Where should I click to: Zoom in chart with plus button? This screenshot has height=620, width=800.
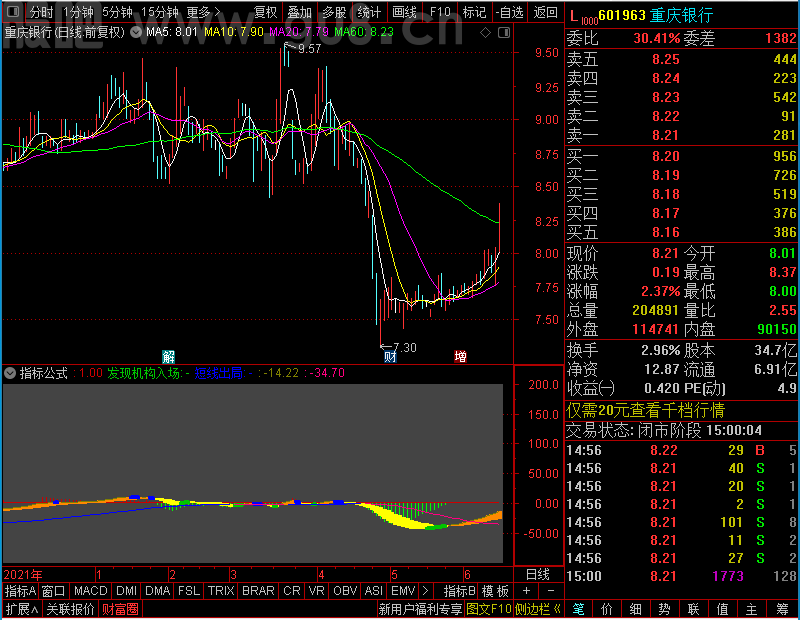point(526,591)
